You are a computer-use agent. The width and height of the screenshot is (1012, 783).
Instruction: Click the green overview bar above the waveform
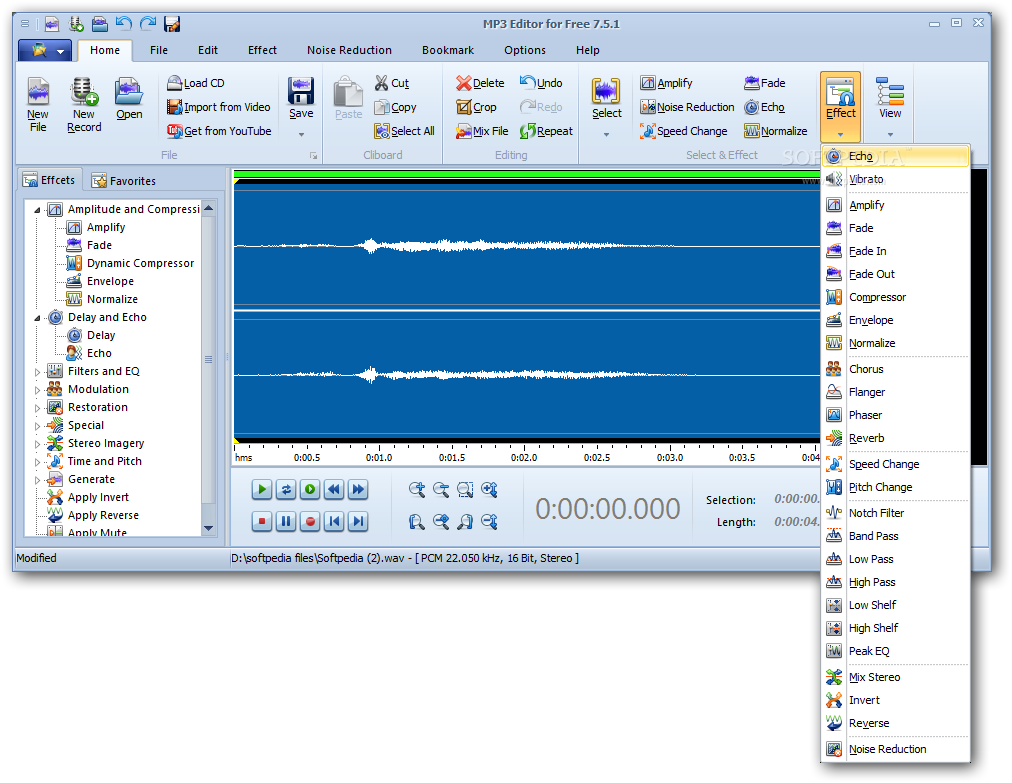pos(526,174)
